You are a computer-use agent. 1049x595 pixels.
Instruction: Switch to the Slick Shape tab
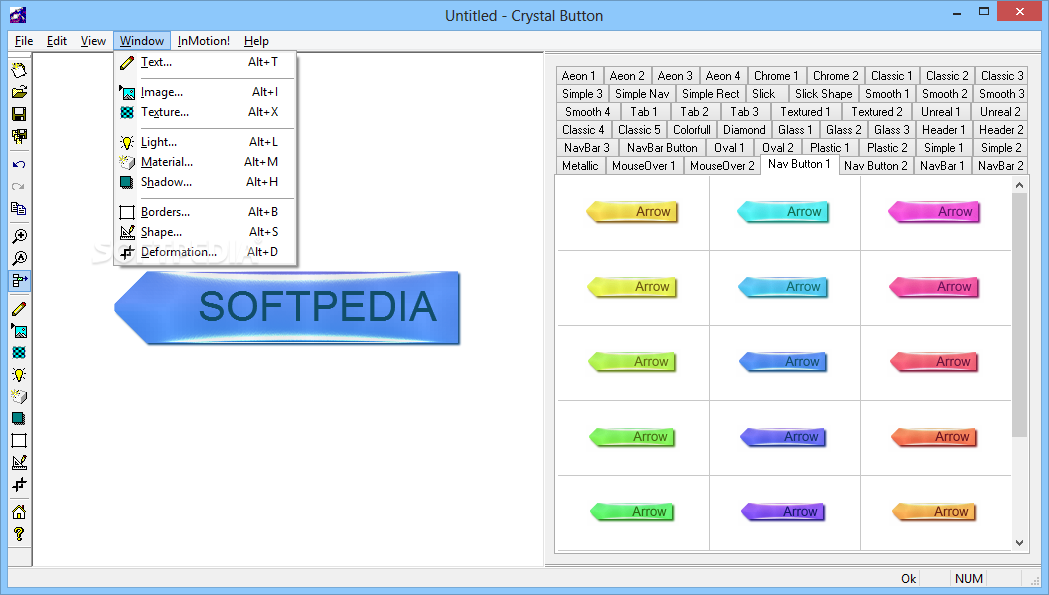pos(824,94)
